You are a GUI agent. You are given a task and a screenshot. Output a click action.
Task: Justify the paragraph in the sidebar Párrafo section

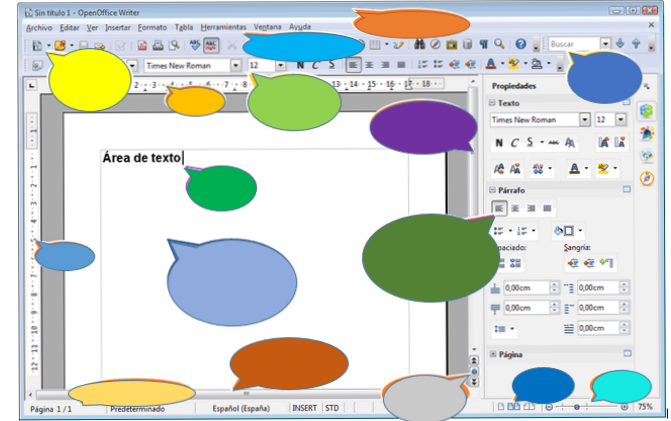pyautogui.click(x=547, y=208)
